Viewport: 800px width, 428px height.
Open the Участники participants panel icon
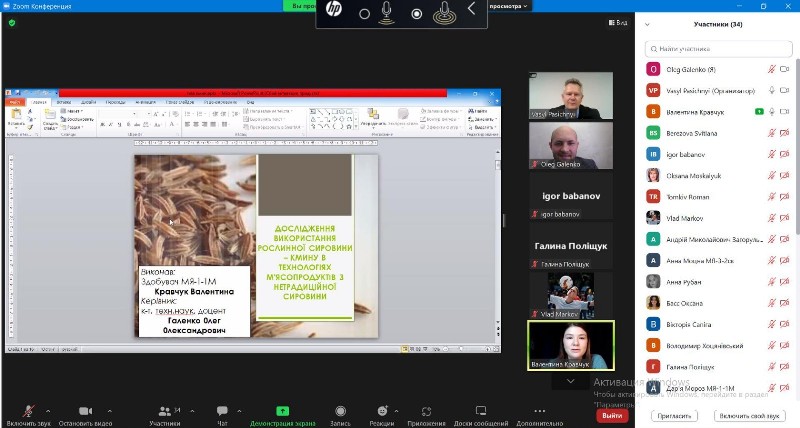164,411
